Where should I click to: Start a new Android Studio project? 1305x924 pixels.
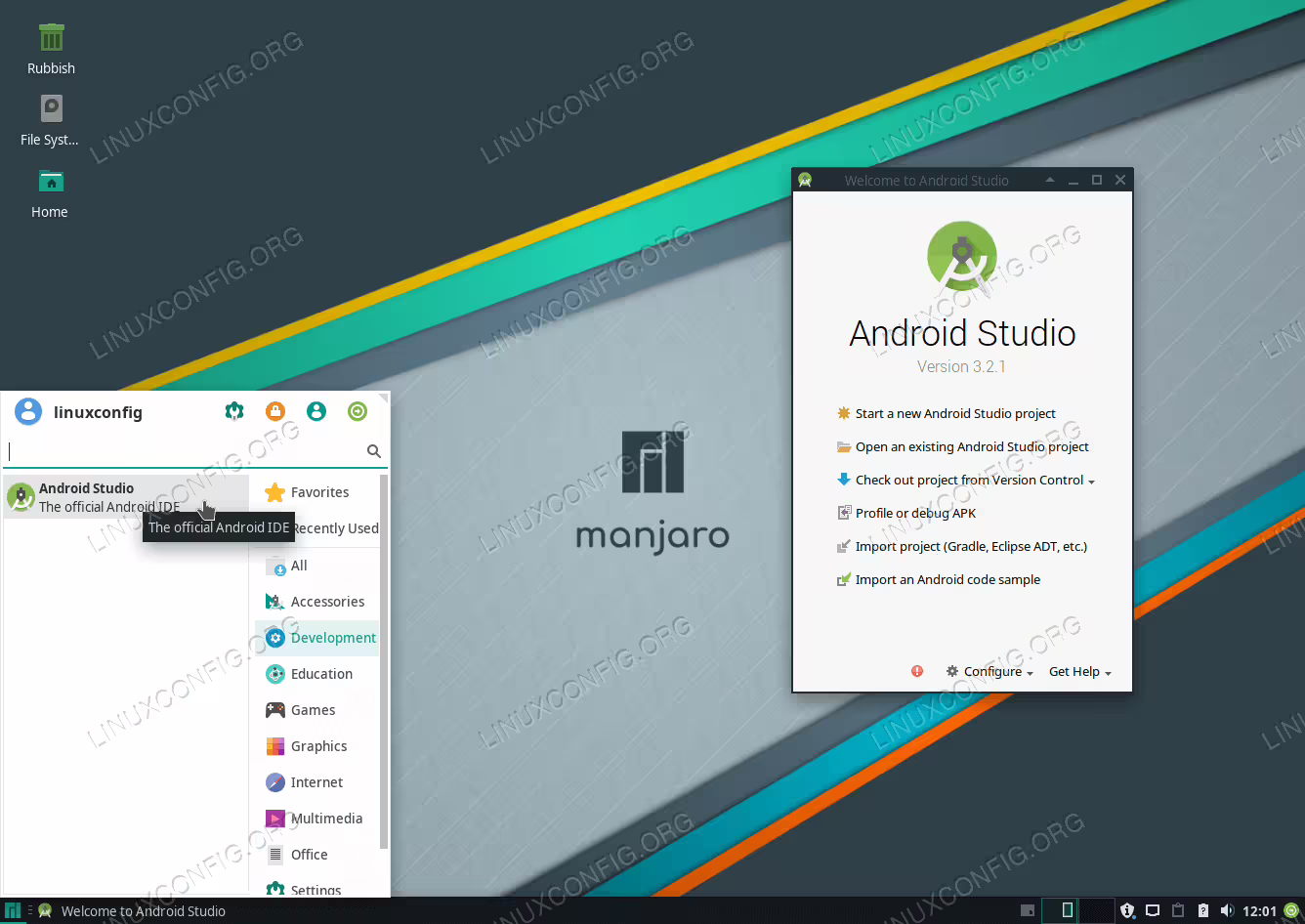pyautogui.click(x=946, y=413)
